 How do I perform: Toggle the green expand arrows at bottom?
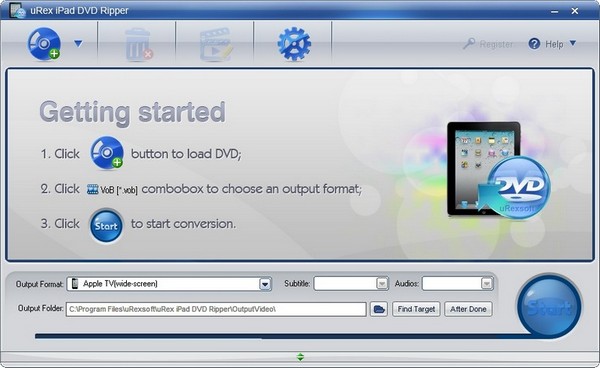click(x=300, y=357)
